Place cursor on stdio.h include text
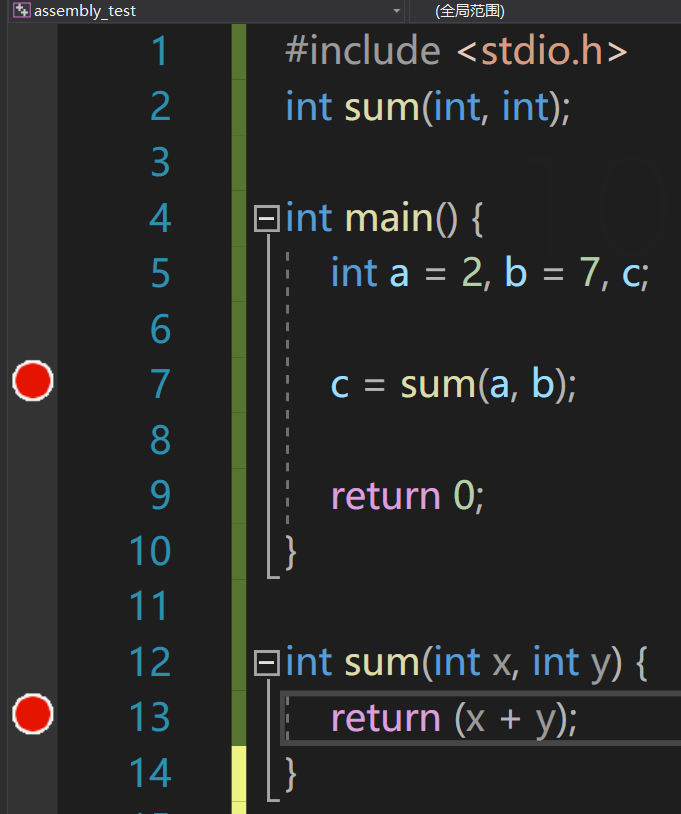 [542, 52]
